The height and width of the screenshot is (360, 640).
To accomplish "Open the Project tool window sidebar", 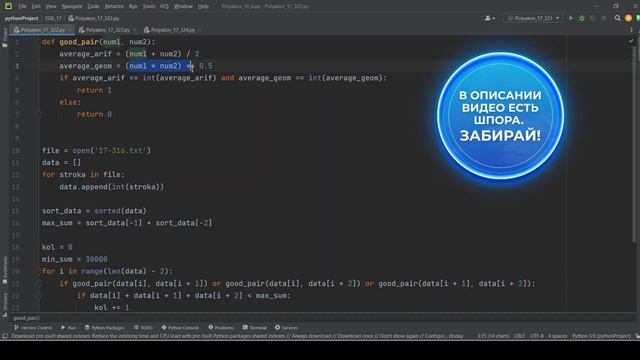I will pos(5,37).
